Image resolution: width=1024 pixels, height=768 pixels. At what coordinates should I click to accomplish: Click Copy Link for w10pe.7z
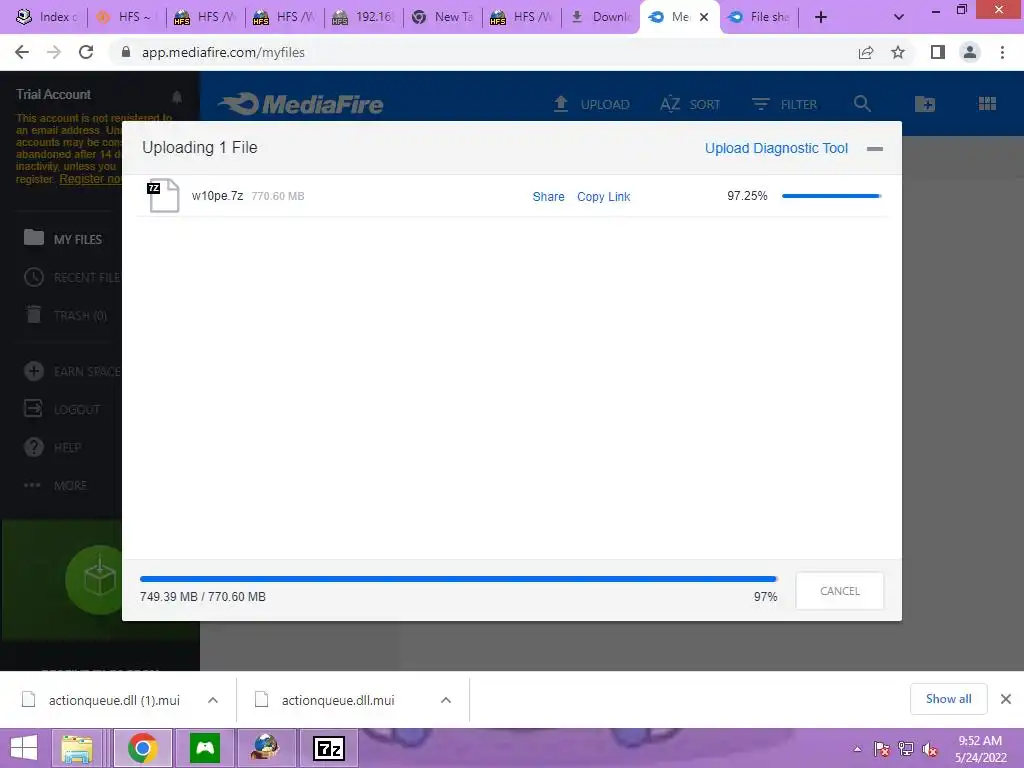[603, 197]
